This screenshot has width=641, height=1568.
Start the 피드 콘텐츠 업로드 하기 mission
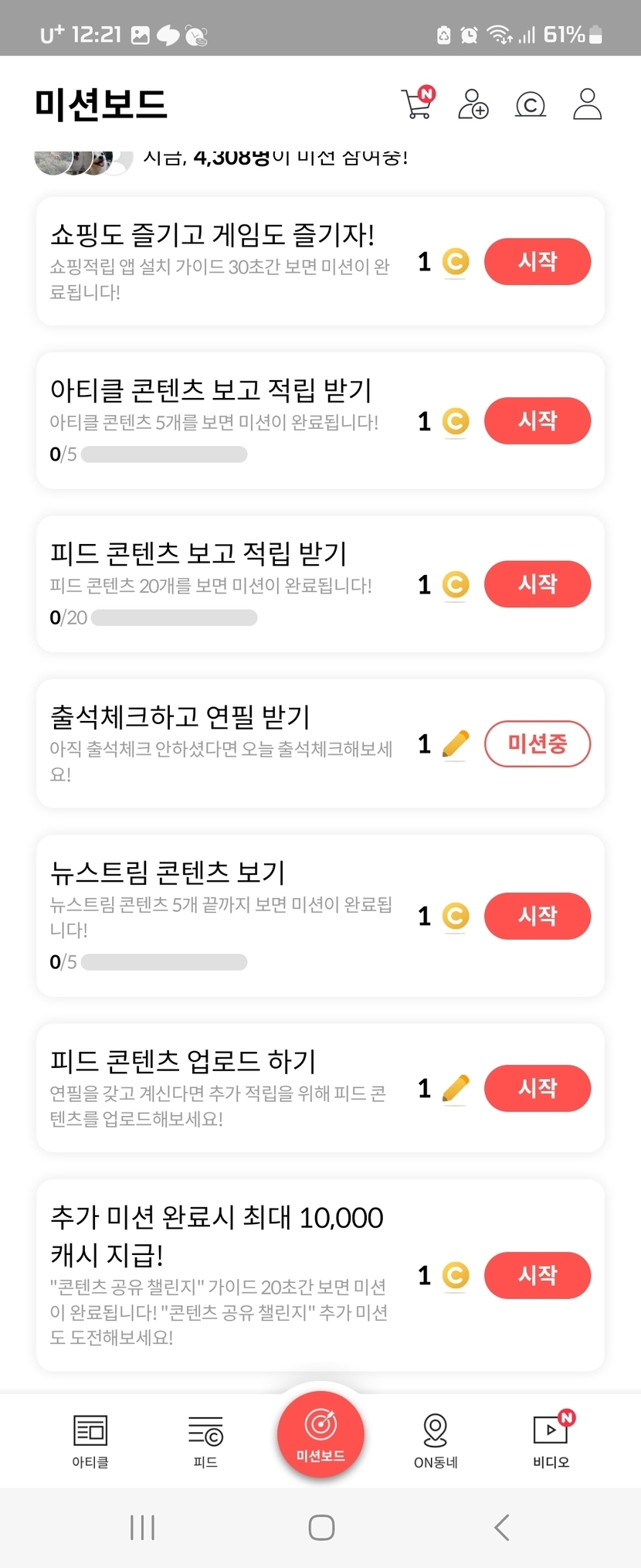click(537, 1089)
